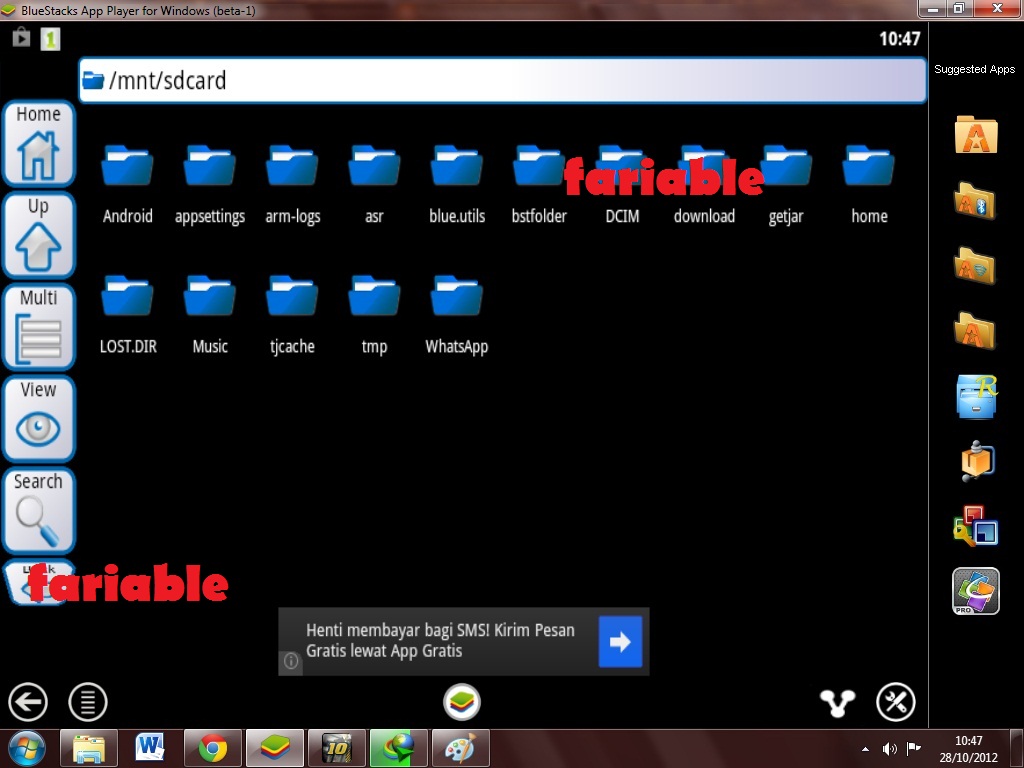Image resolution: width=1024 pixels, height=768 pixels.
Task: Show hidden system tray icons
Action: pos(865,749)
